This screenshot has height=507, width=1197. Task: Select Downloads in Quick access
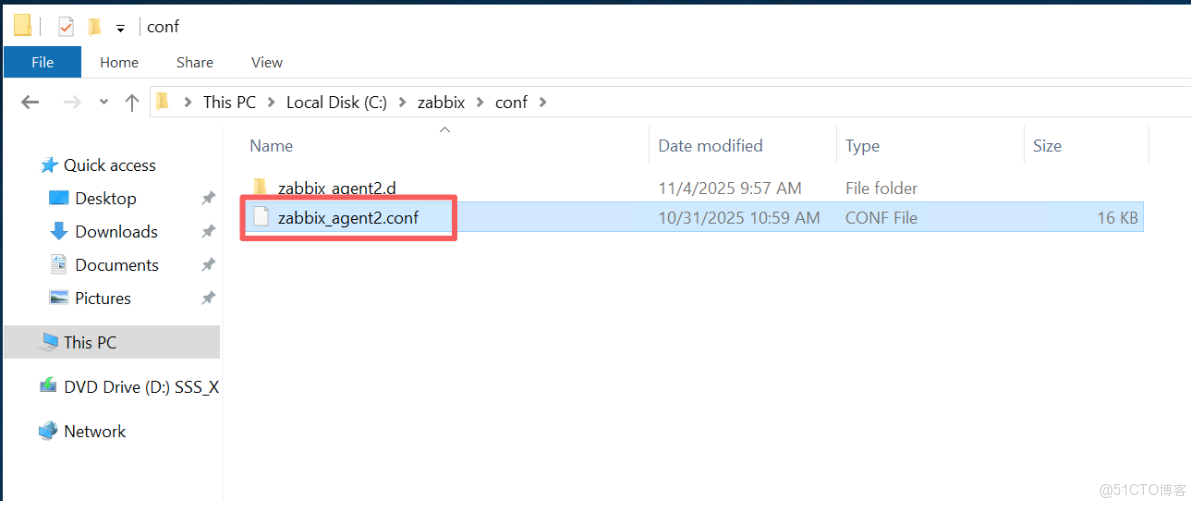116,232
